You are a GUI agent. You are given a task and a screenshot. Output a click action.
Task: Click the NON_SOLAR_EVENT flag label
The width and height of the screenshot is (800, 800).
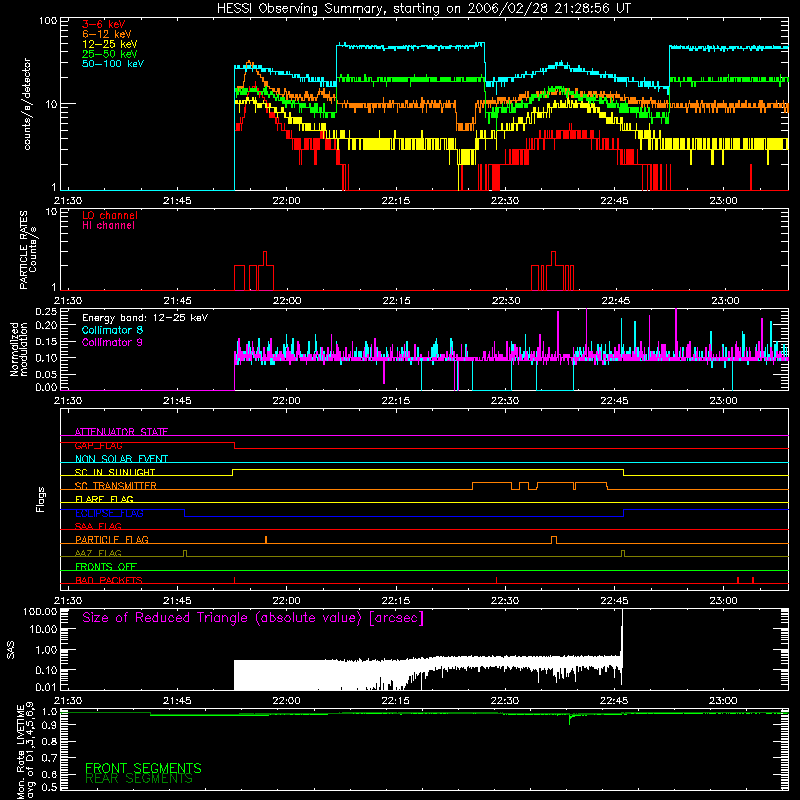(121, 459)
